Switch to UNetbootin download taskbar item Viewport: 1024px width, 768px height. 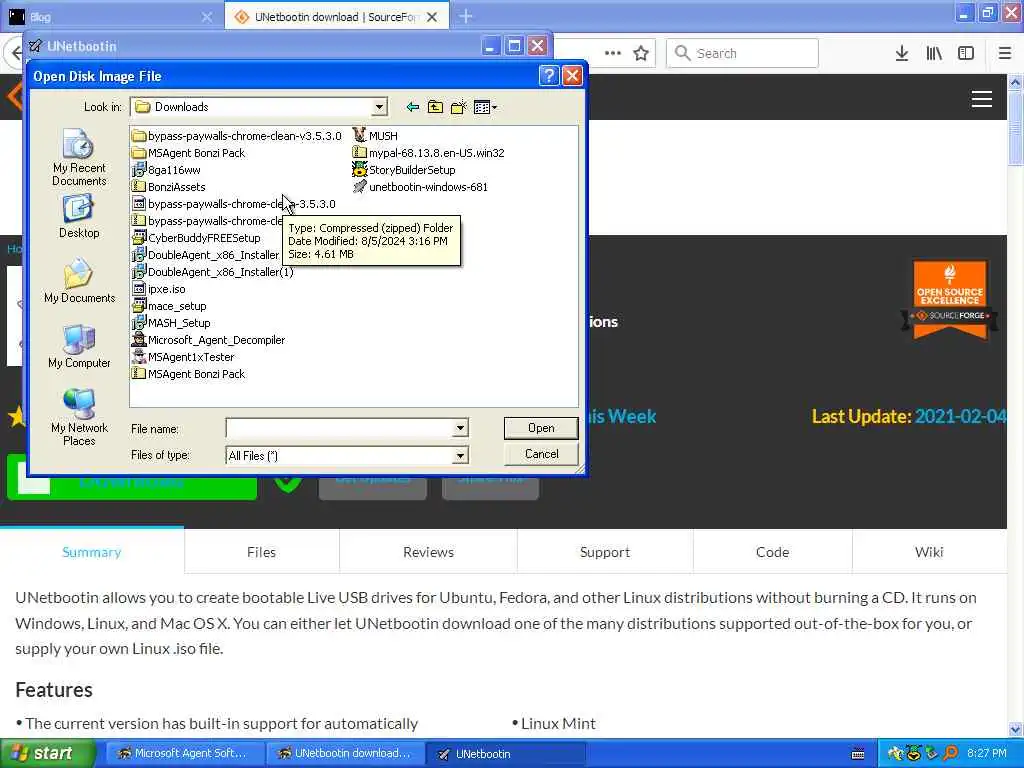pos(345,754)
